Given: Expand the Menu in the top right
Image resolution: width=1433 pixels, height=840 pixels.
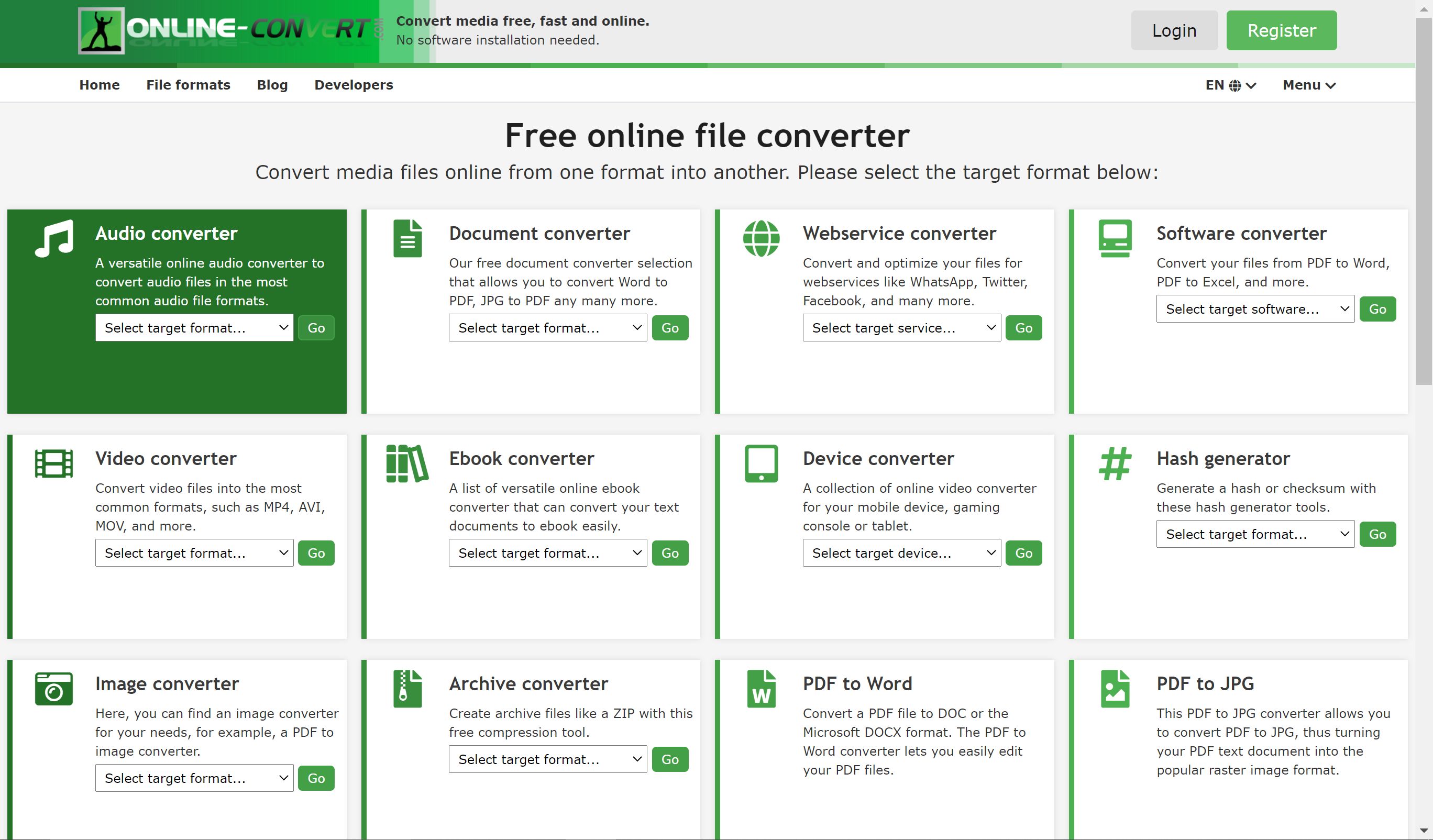Looking at the screenshot, I should [1308, 85].
